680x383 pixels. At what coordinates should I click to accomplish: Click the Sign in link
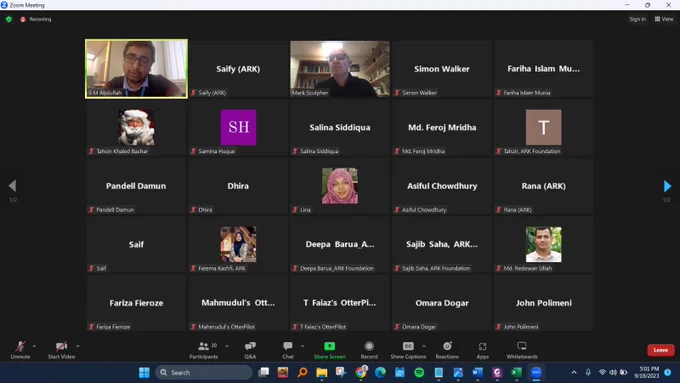[638, 19]
